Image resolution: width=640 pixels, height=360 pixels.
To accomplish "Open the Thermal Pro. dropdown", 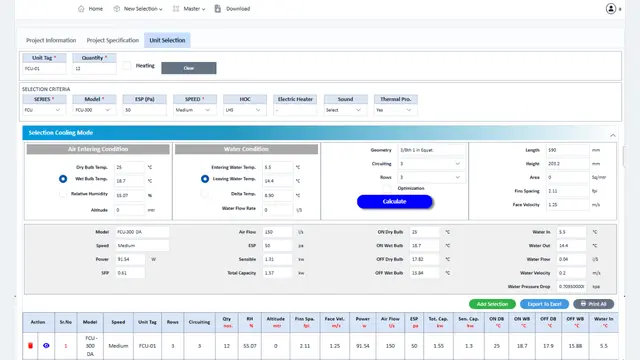I will point(396,110).
